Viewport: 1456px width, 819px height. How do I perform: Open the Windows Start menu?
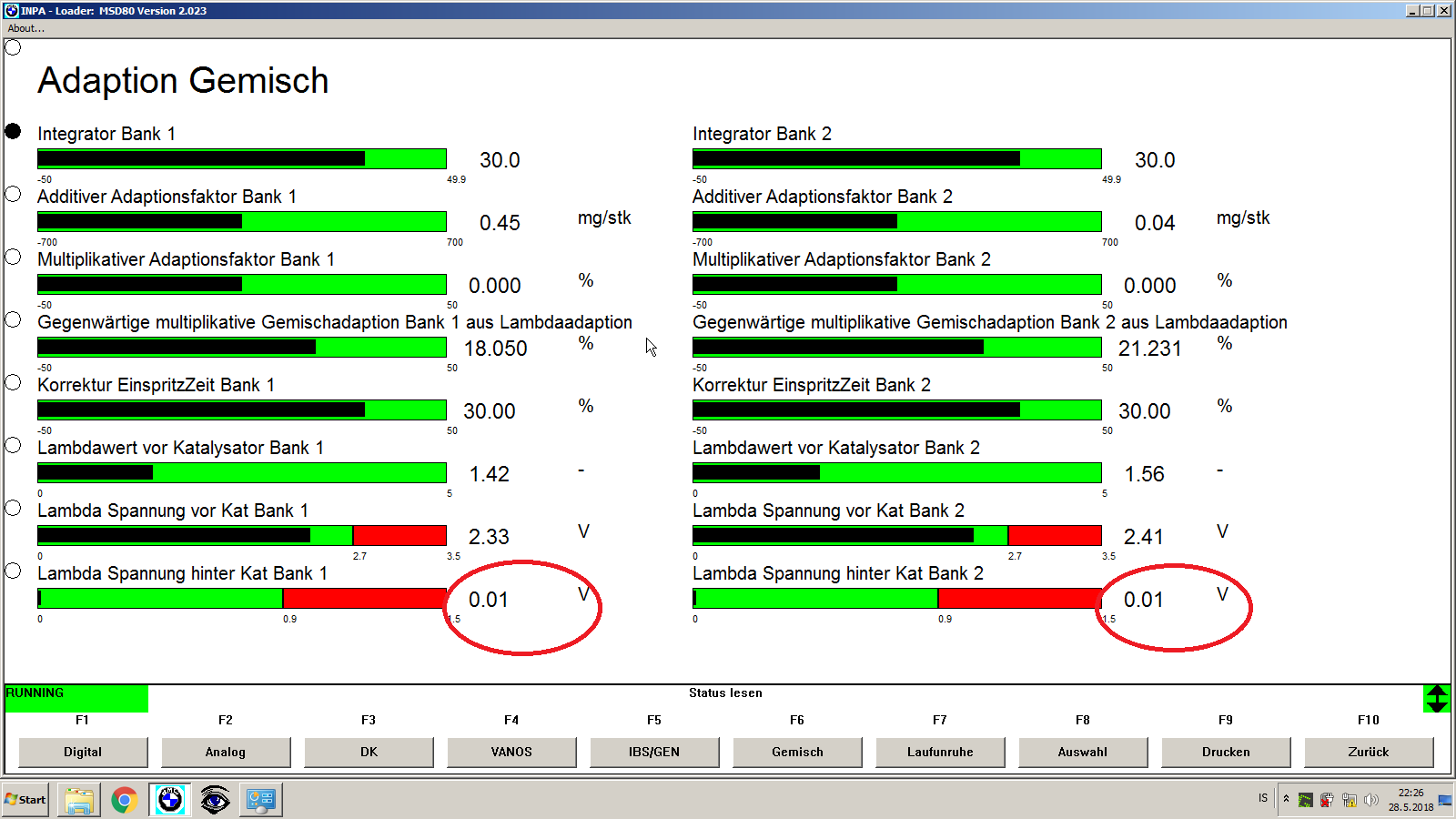[x=25, y=800]
